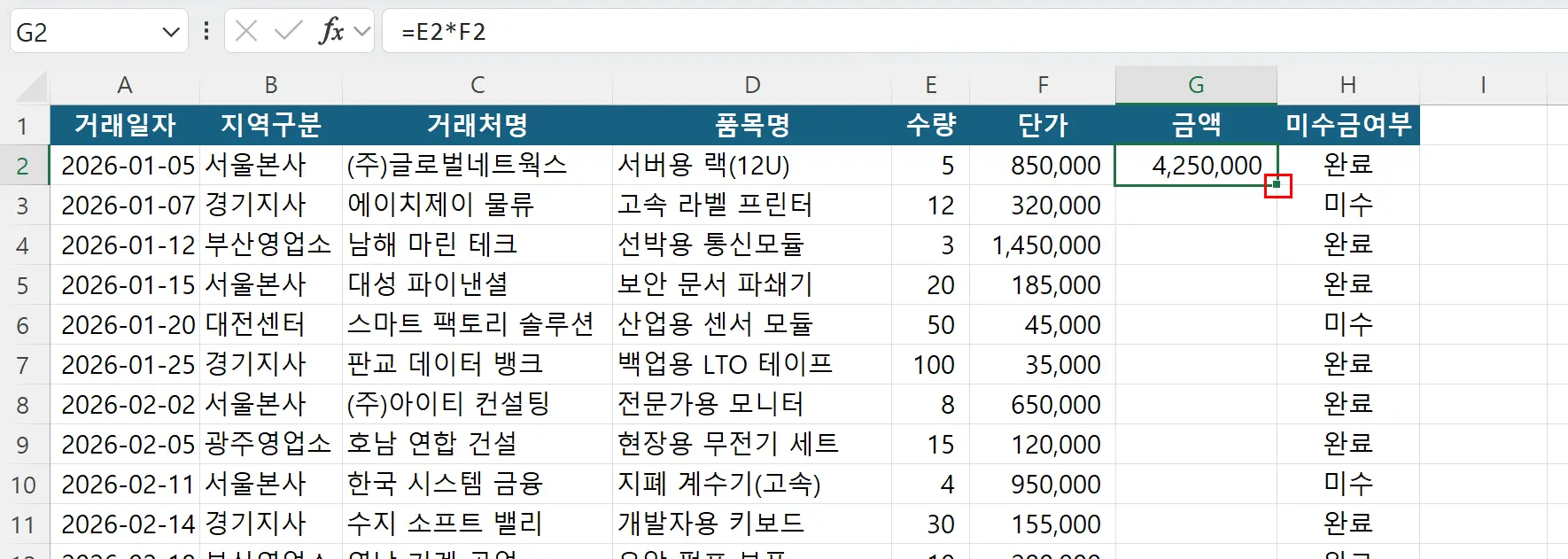Viewport: 1568px width, 559px height.
Task: Click cell 45,000
Action: (1043, 325)
